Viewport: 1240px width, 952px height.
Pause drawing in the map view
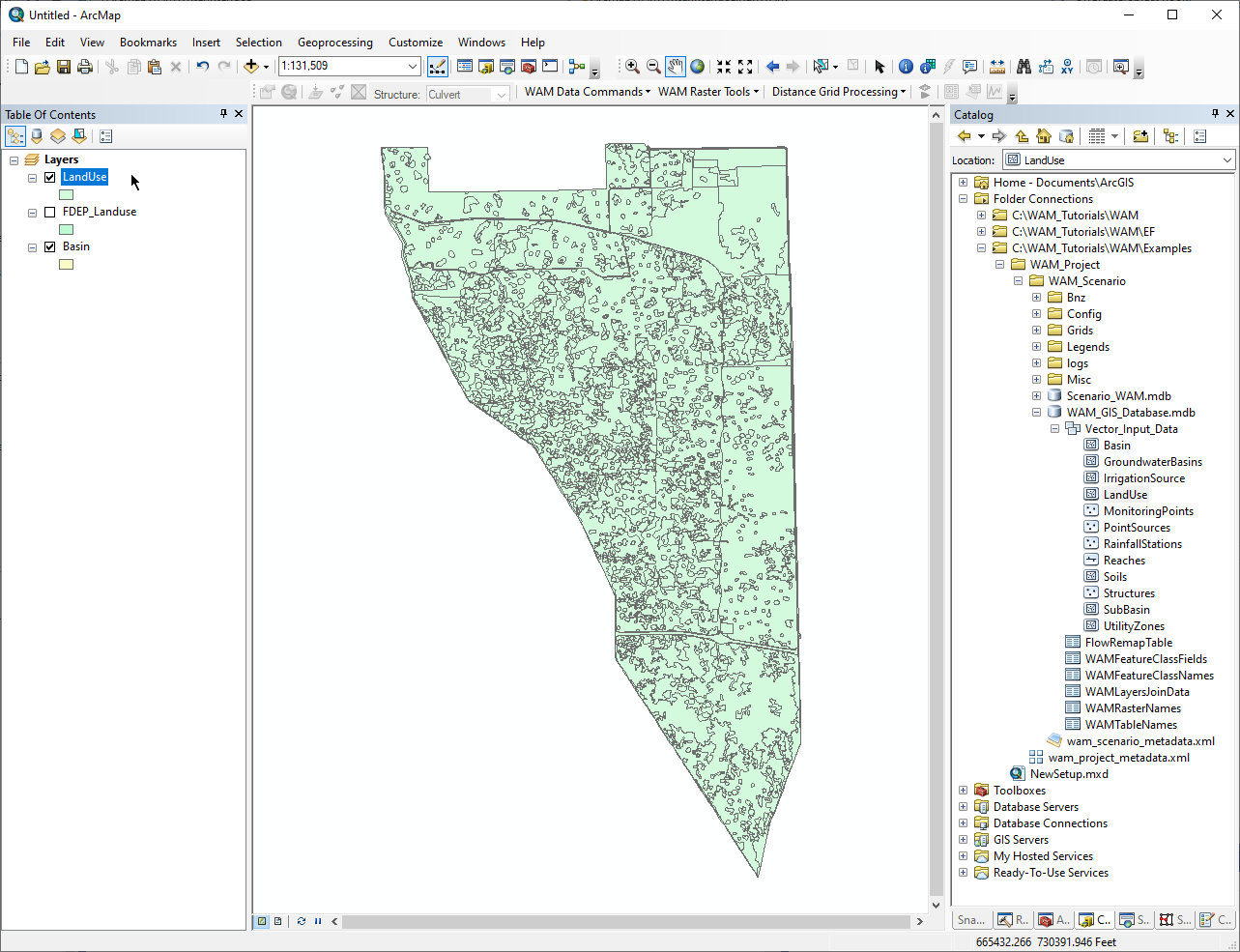(x=318, y=921)
